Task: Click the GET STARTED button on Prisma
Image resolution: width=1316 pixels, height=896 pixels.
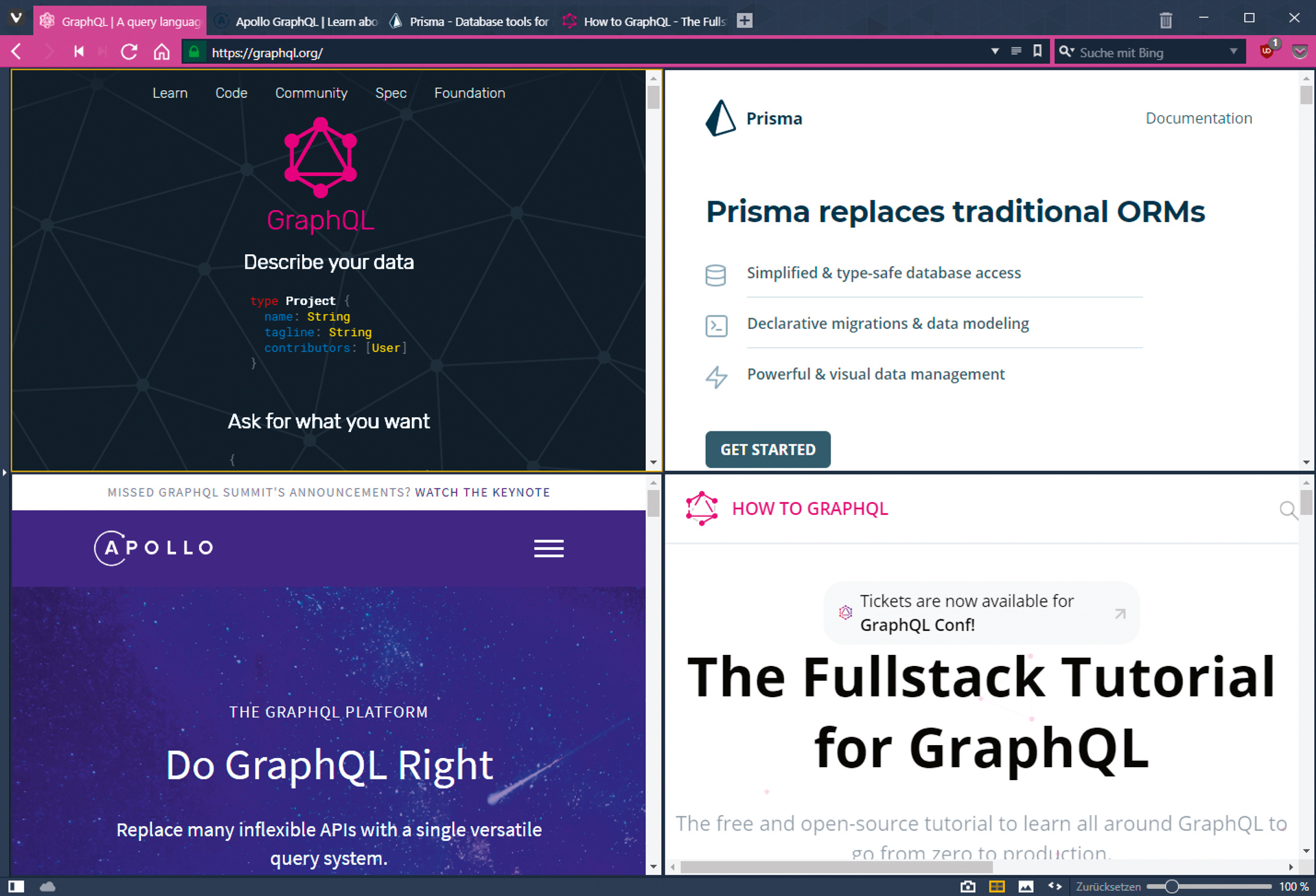Action: point(767,449)
